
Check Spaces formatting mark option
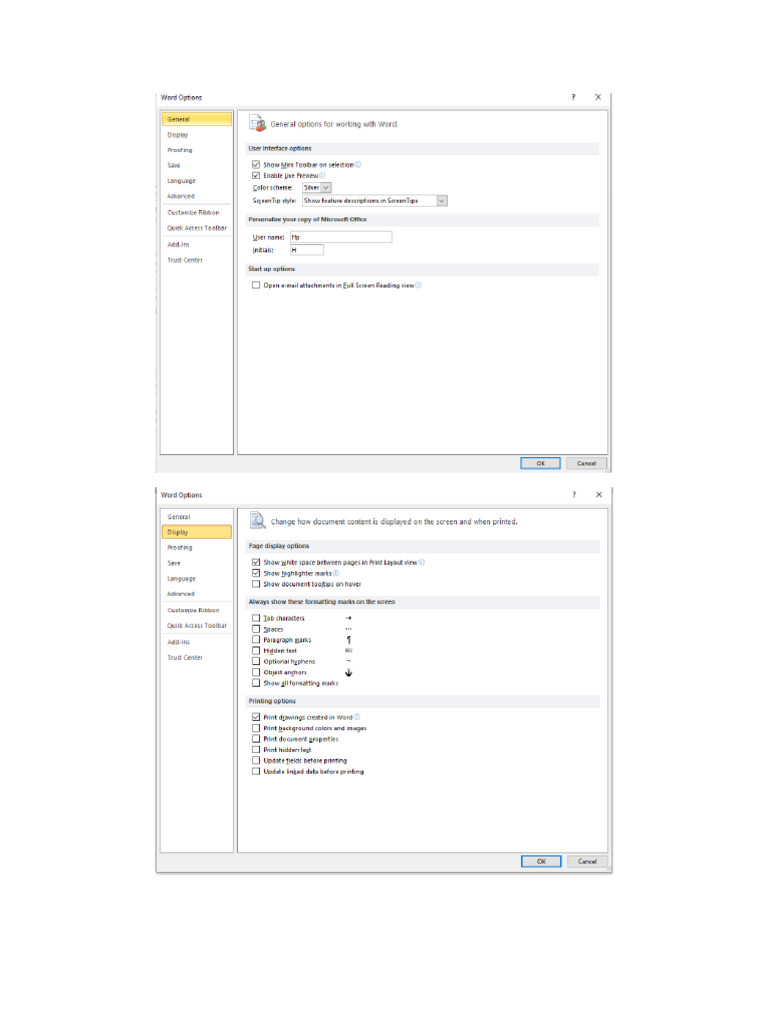coord(256,629)
